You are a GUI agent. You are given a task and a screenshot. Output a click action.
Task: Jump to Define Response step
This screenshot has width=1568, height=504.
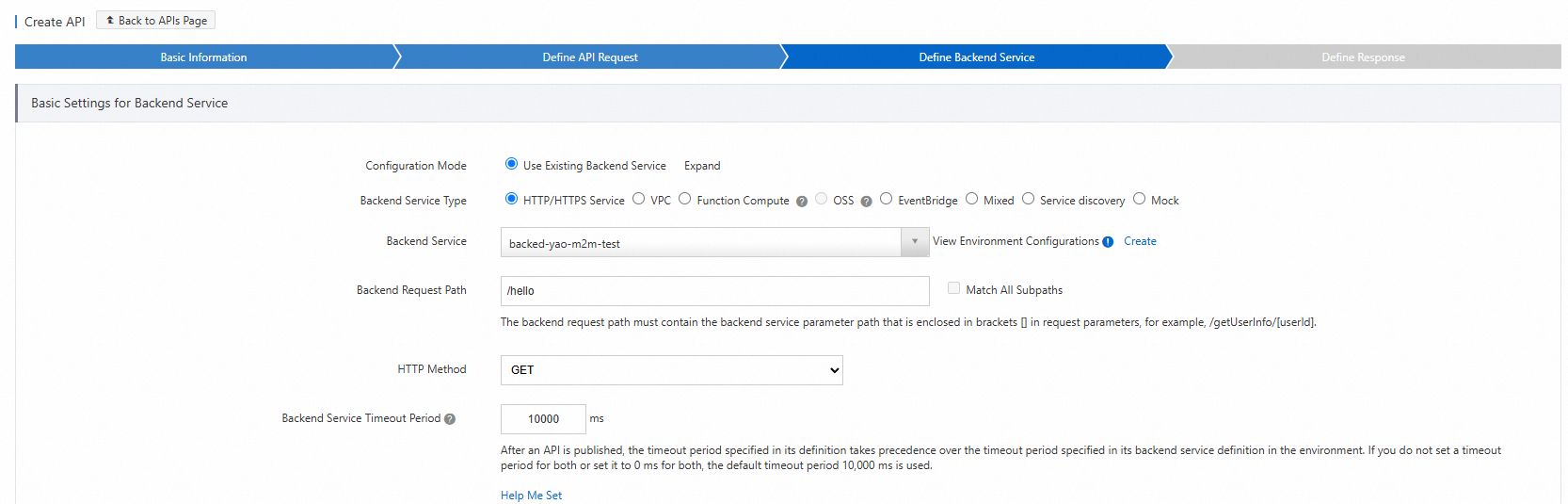(1363, 57)
